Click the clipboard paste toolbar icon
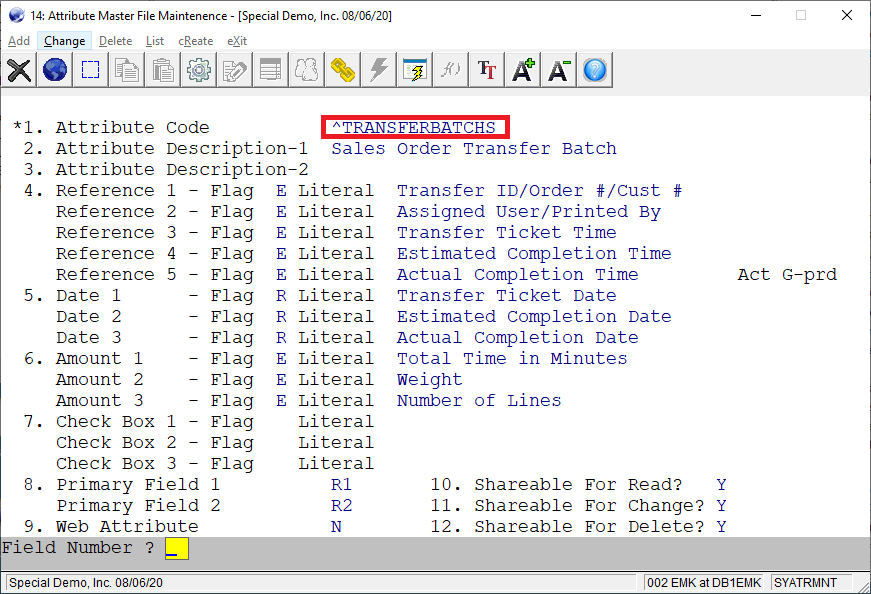This screenshot has height=594, width=871. 162,70
